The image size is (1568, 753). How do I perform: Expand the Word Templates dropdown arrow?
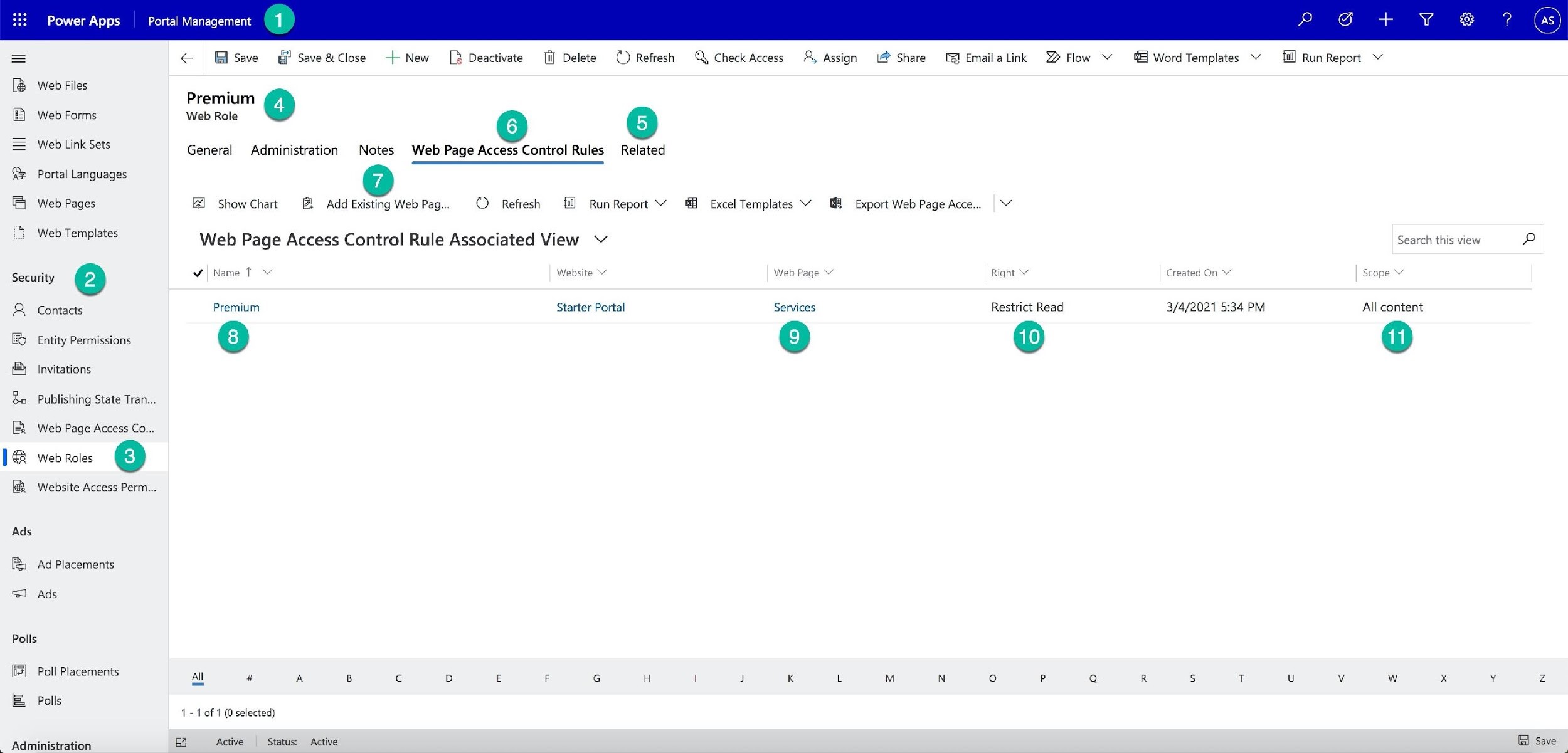point(1256,57)
